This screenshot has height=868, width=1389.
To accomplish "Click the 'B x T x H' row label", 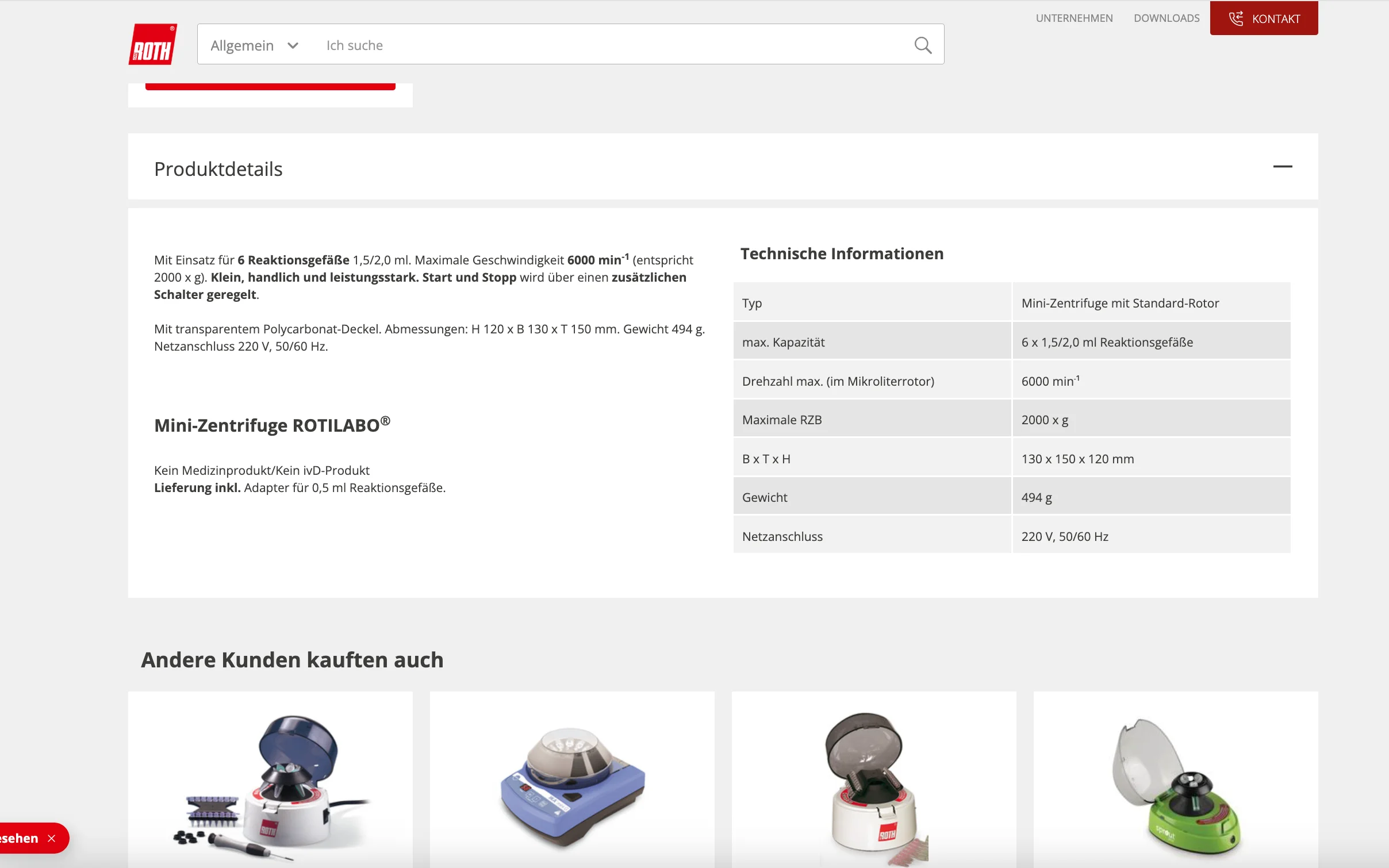I will pyautogui.click(x=766, y=459).
